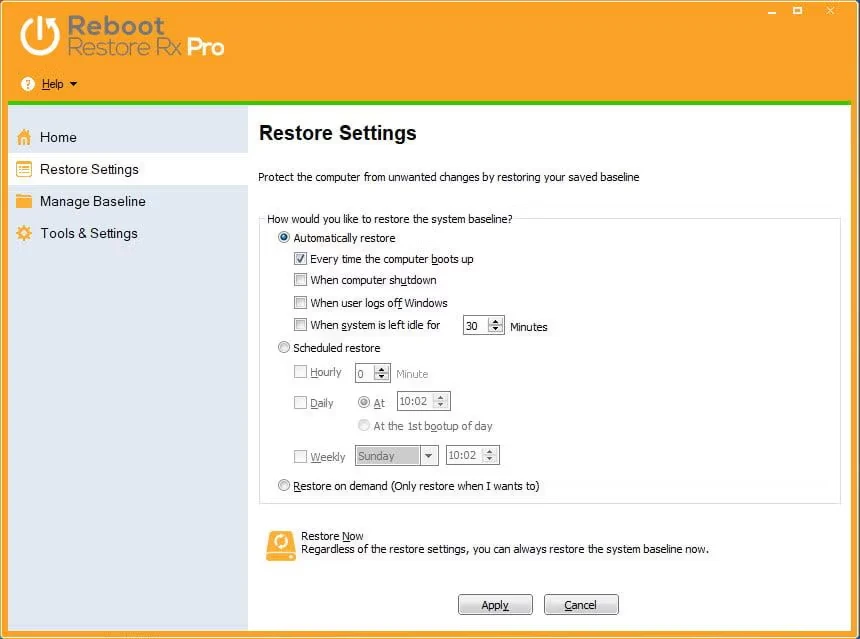Increase the idle minutes spinner value

pyautogui.click(x=496, y=321)
